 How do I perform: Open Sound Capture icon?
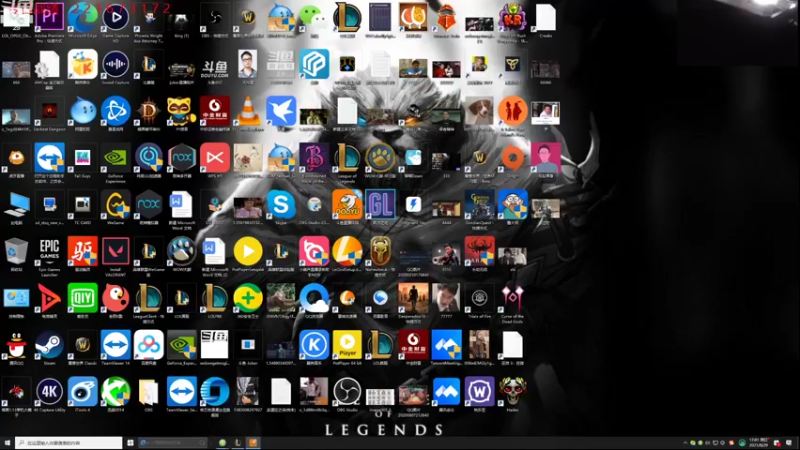[x=116, y=64]
